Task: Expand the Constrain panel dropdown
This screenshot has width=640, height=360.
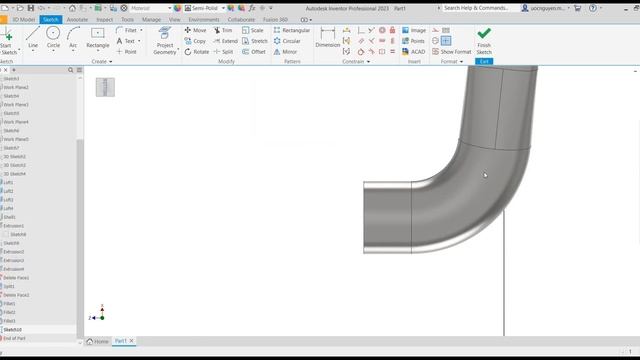Action: point(356,61)
